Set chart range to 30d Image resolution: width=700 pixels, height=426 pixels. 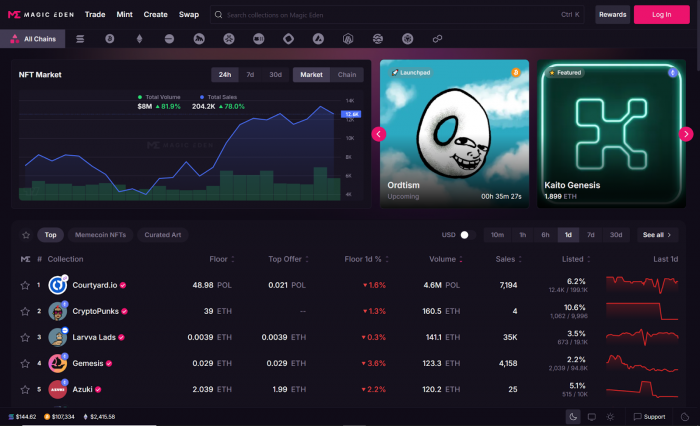[x=275, y=75]
